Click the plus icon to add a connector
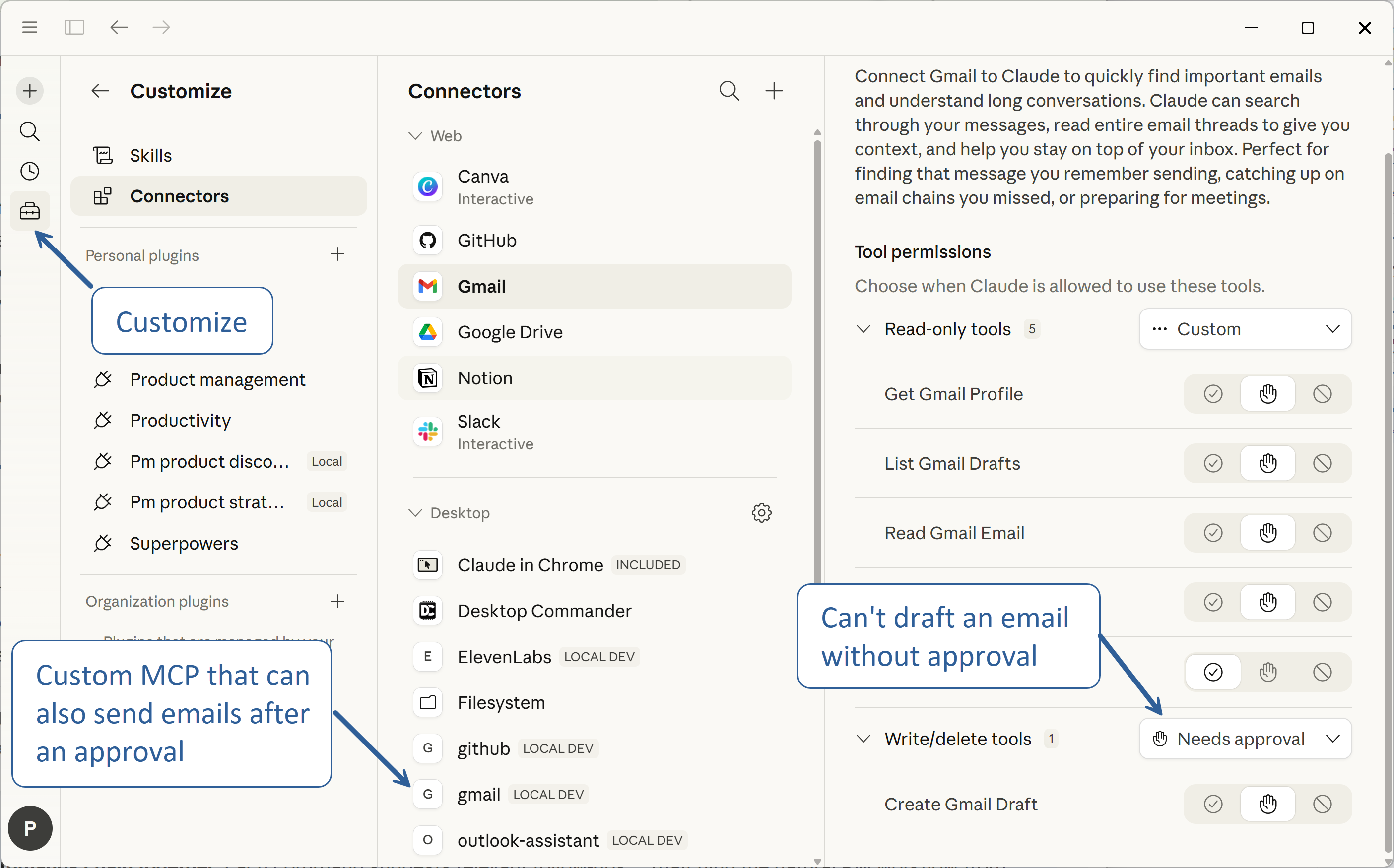 (774, 91)
